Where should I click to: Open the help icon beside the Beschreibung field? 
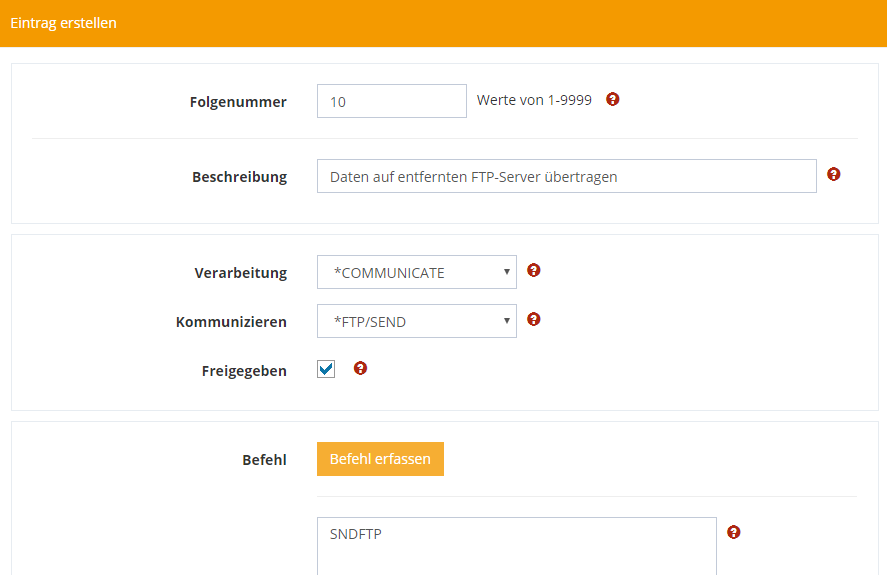[834, 174]
